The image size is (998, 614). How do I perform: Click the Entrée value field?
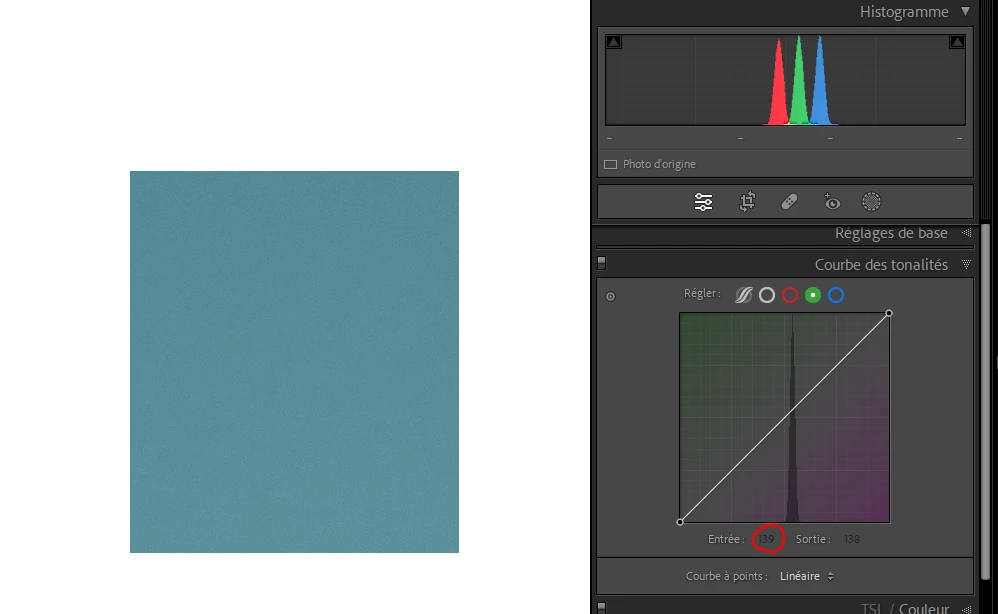(x=766, y=539)
